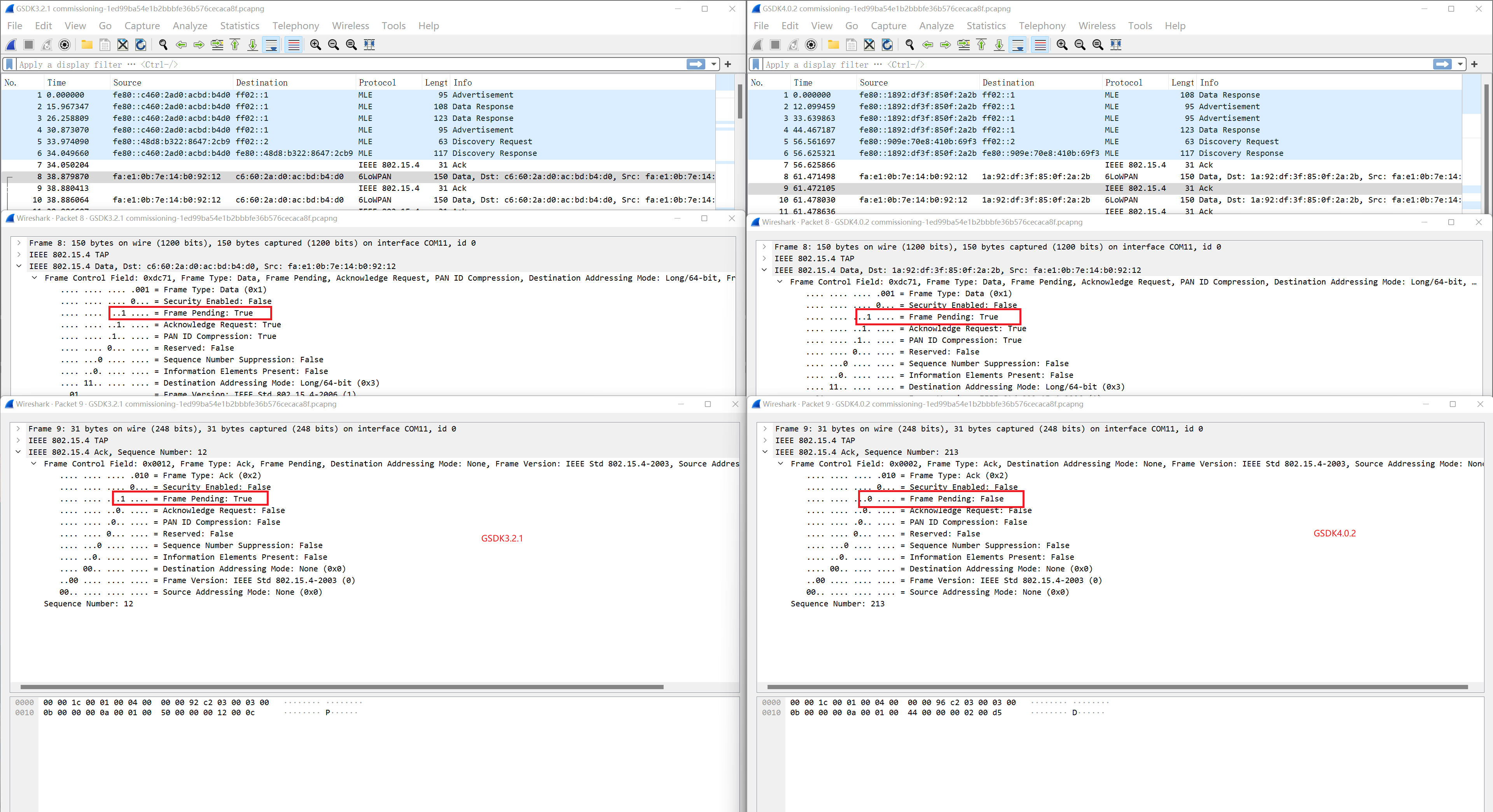This screenshot has height=812, width=1493.
Task: Select the find packet magnifier tool
Action: click(x=163, y=45)
